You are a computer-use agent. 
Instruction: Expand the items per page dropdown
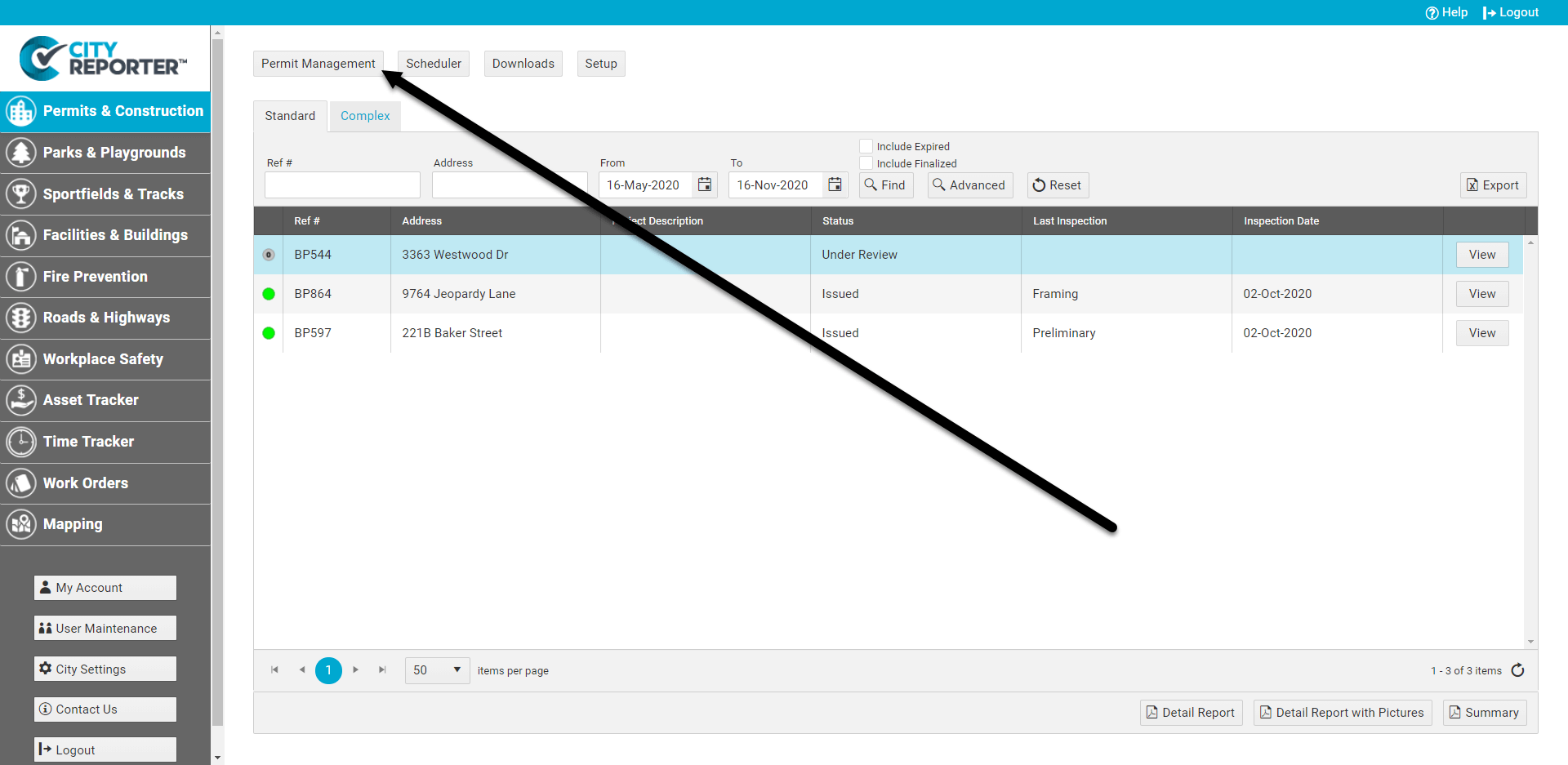[x=457, y=670]
